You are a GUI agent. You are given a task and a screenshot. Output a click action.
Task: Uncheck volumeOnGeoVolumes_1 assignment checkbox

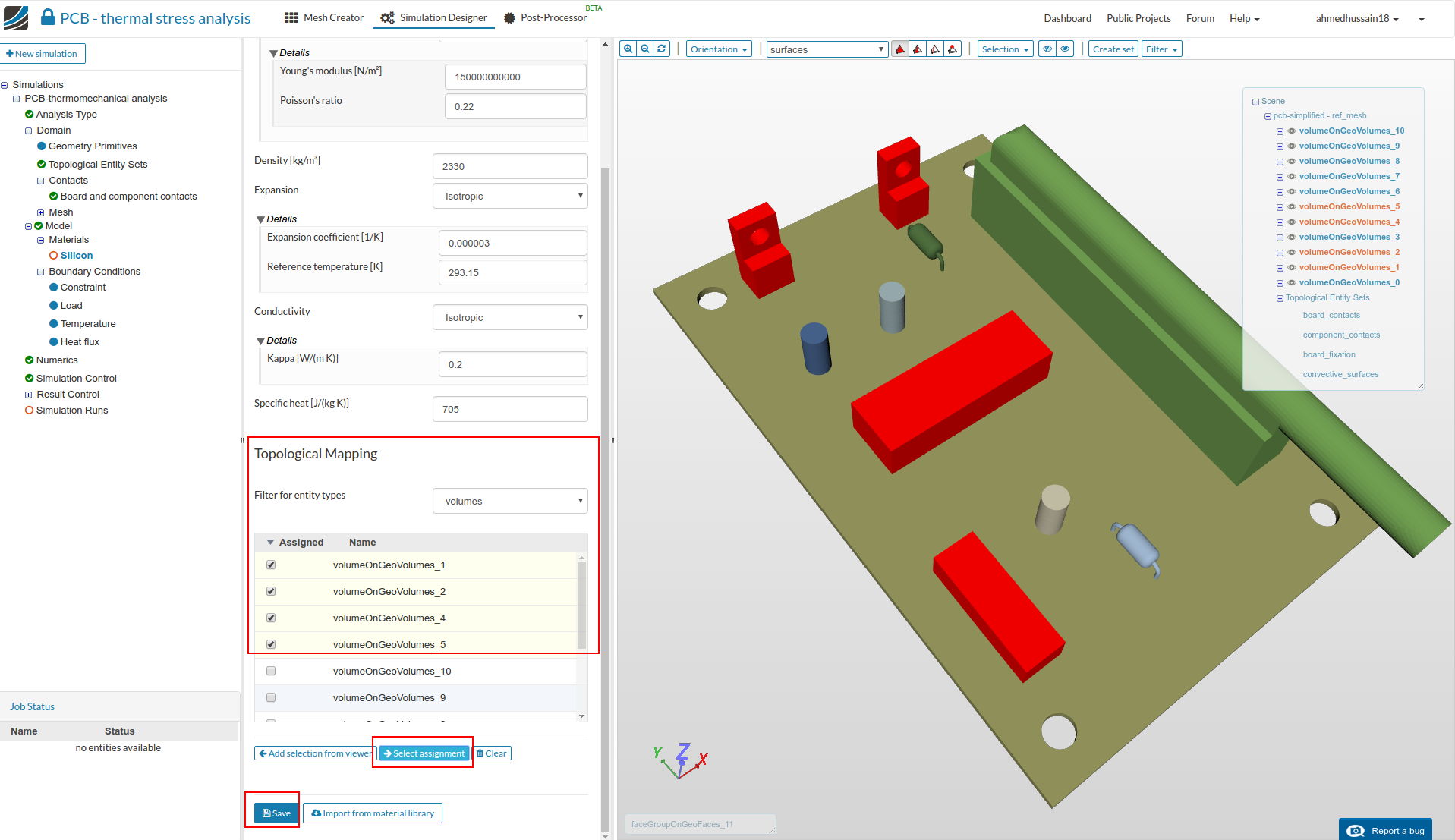(271, 565)
